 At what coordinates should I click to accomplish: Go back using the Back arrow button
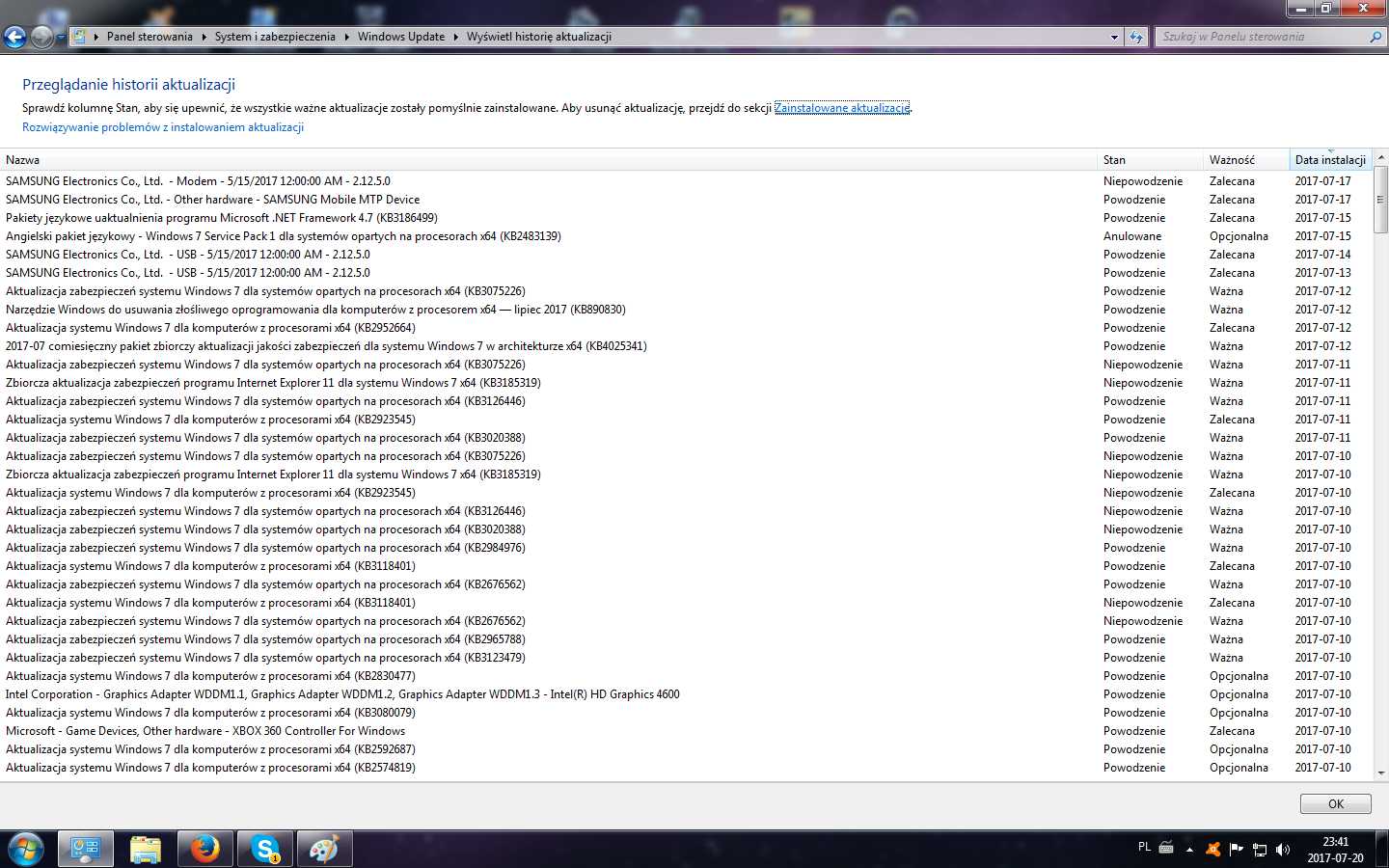pyautogui.click(x=14, y=37)
